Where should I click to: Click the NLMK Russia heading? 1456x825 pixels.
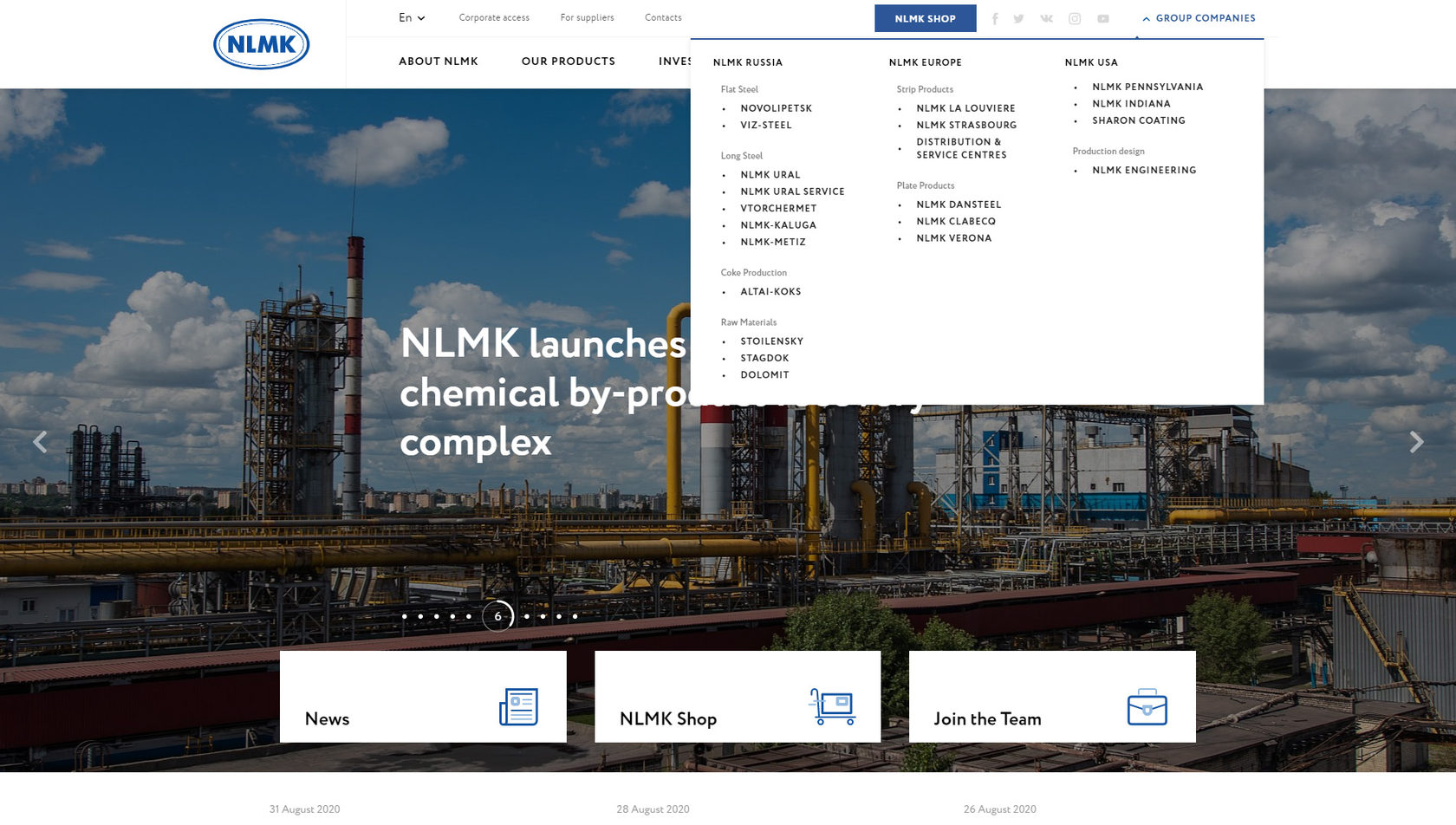(x=747, y=62)
